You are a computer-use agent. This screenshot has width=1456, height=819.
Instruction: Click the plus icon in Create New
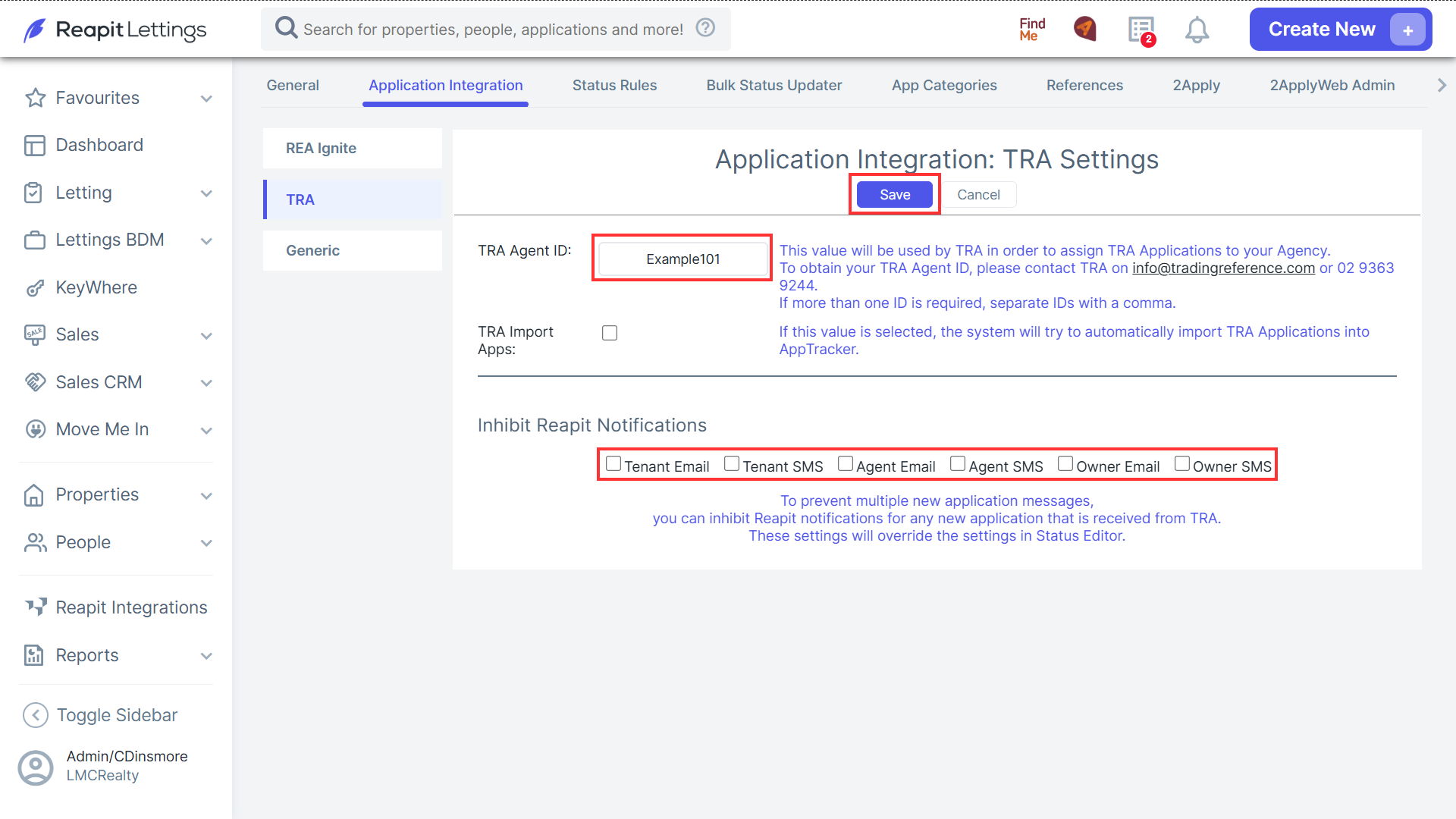pos(1407,30)
